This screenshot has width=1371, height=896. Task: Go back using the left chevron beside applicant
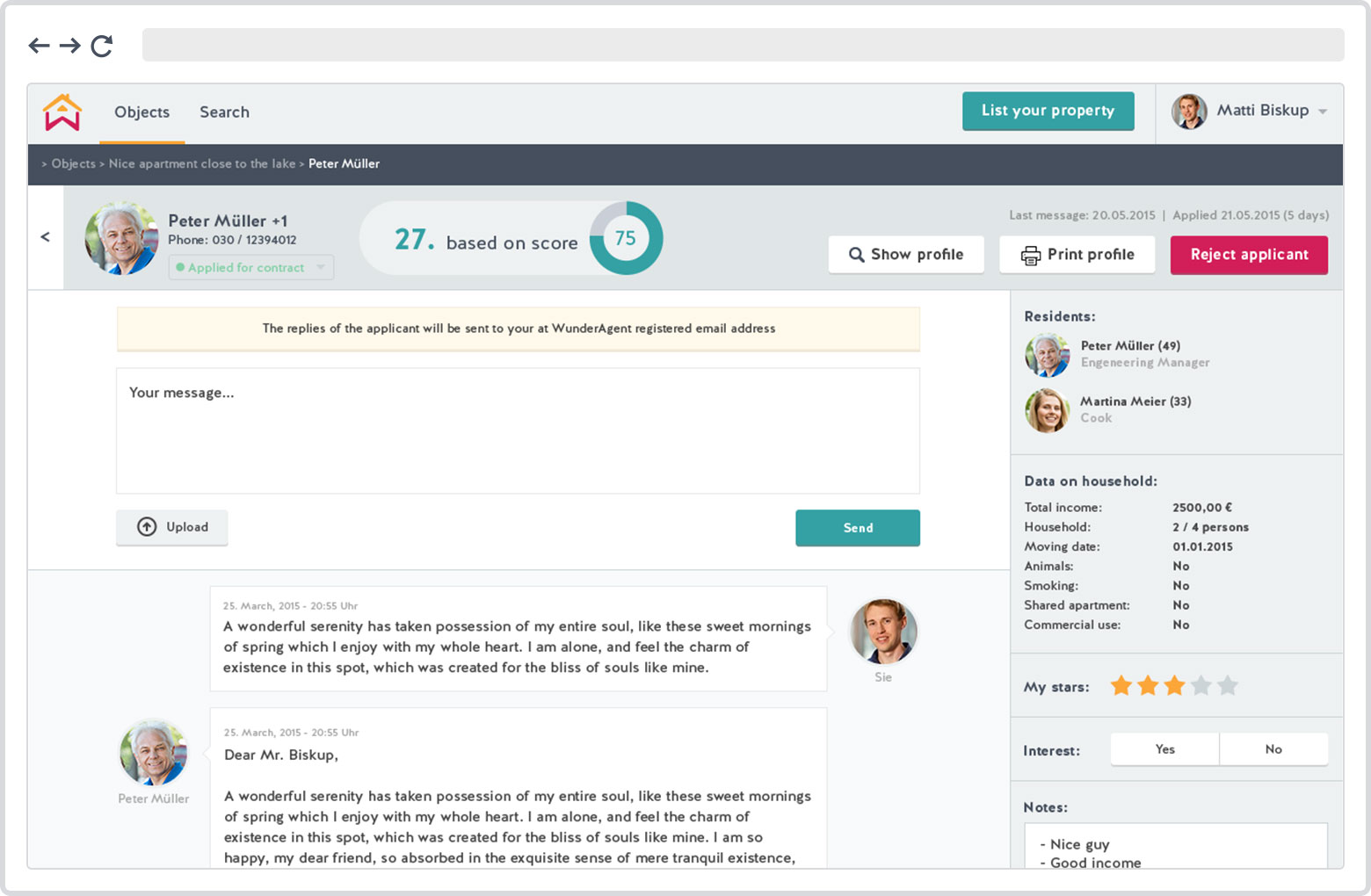(46, 237)
